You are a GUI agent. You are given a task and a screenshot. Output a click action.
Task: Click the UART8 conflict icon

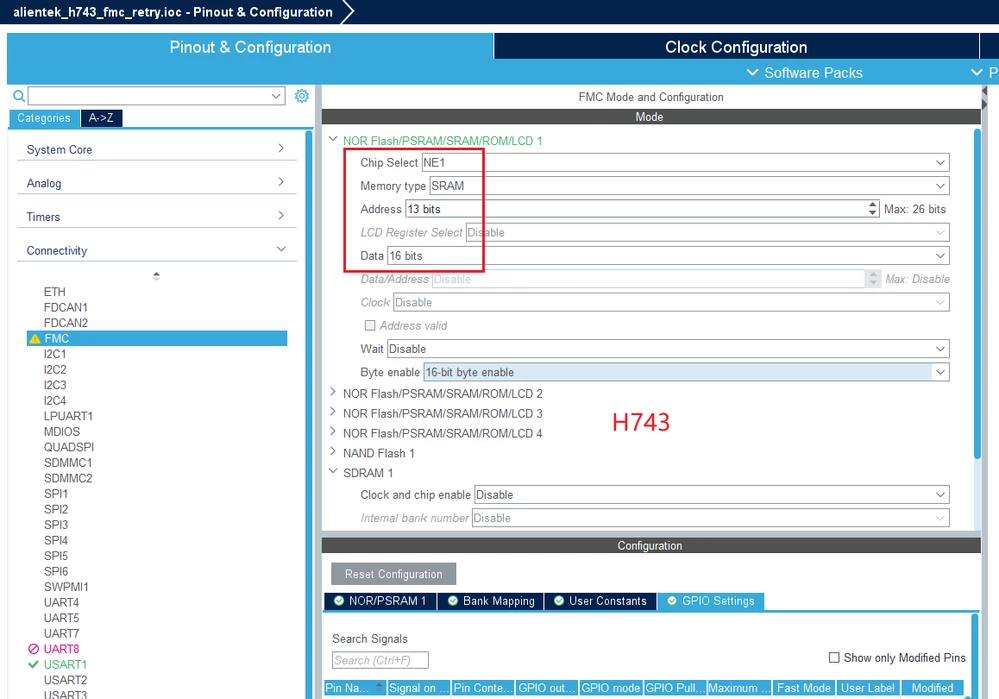[34, 649]
